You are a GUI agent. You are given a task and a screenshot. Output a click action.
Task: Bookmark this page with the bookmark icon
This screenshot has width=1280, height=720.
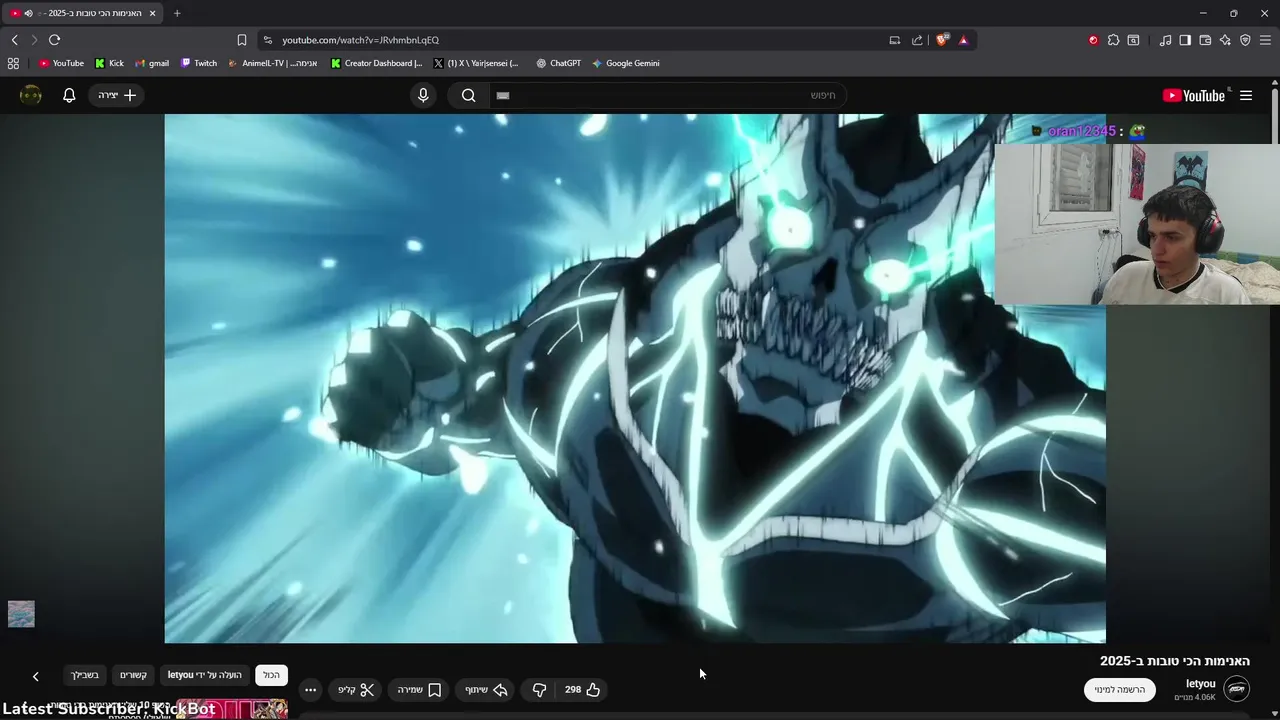pos(241,40)
